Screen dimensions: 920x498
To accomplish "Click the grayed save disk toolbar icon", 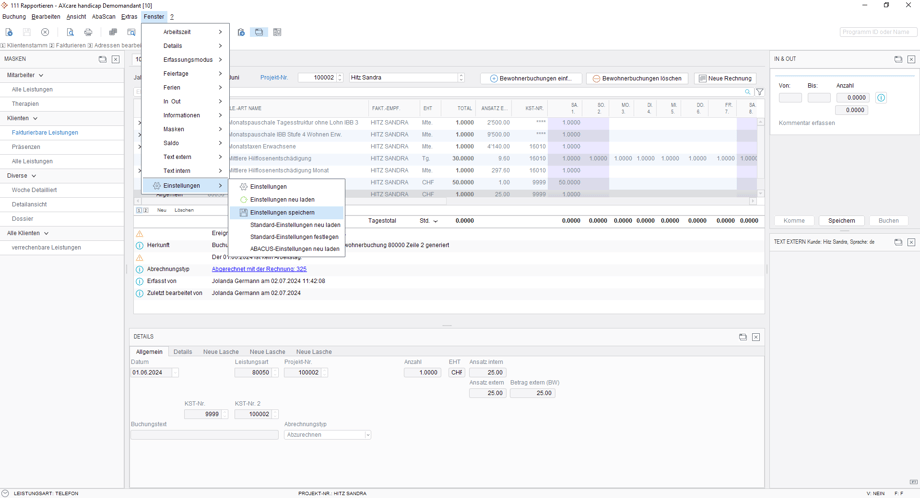I will click(x=26, y=32).
